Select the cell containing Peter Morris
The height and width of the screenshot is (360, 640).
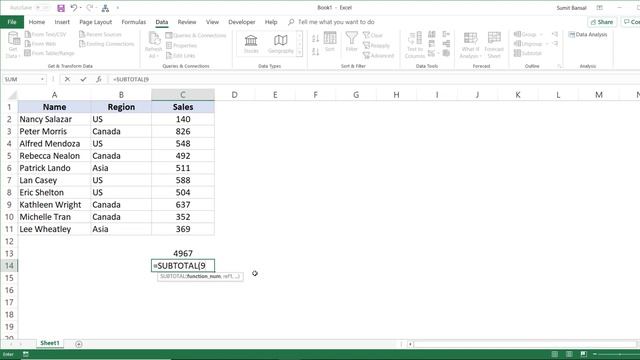click(x=54, y=131)
